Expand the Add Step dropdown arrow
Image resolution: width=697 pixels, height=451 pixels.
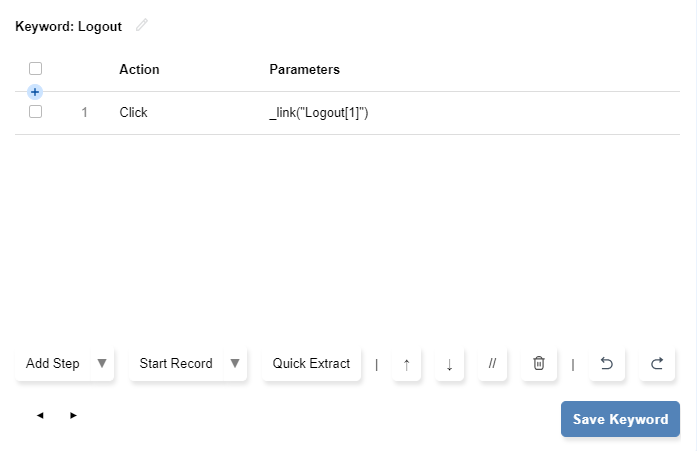[102, 363]
